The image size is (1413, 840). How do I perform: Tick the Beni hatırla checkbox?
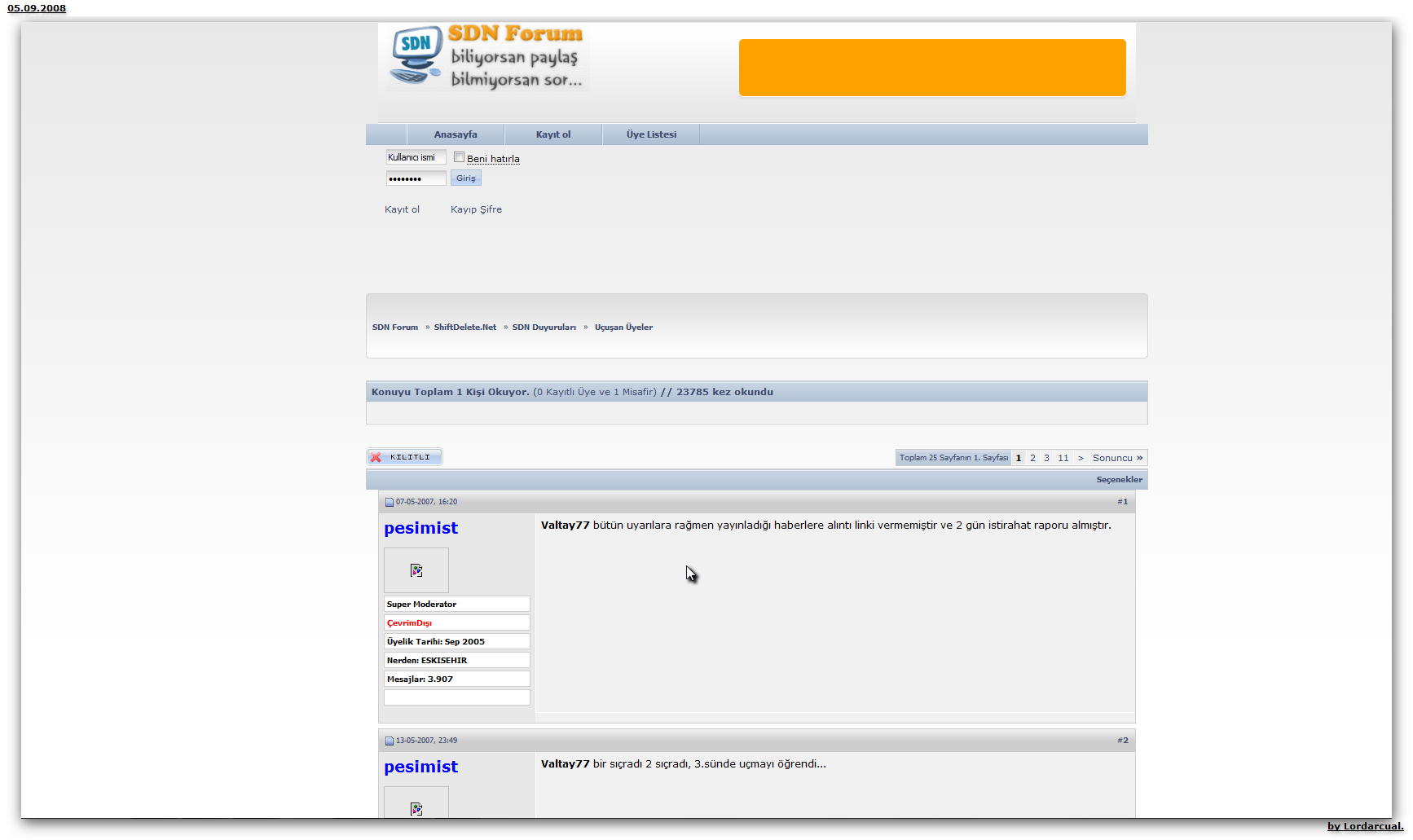pos(460,157)
